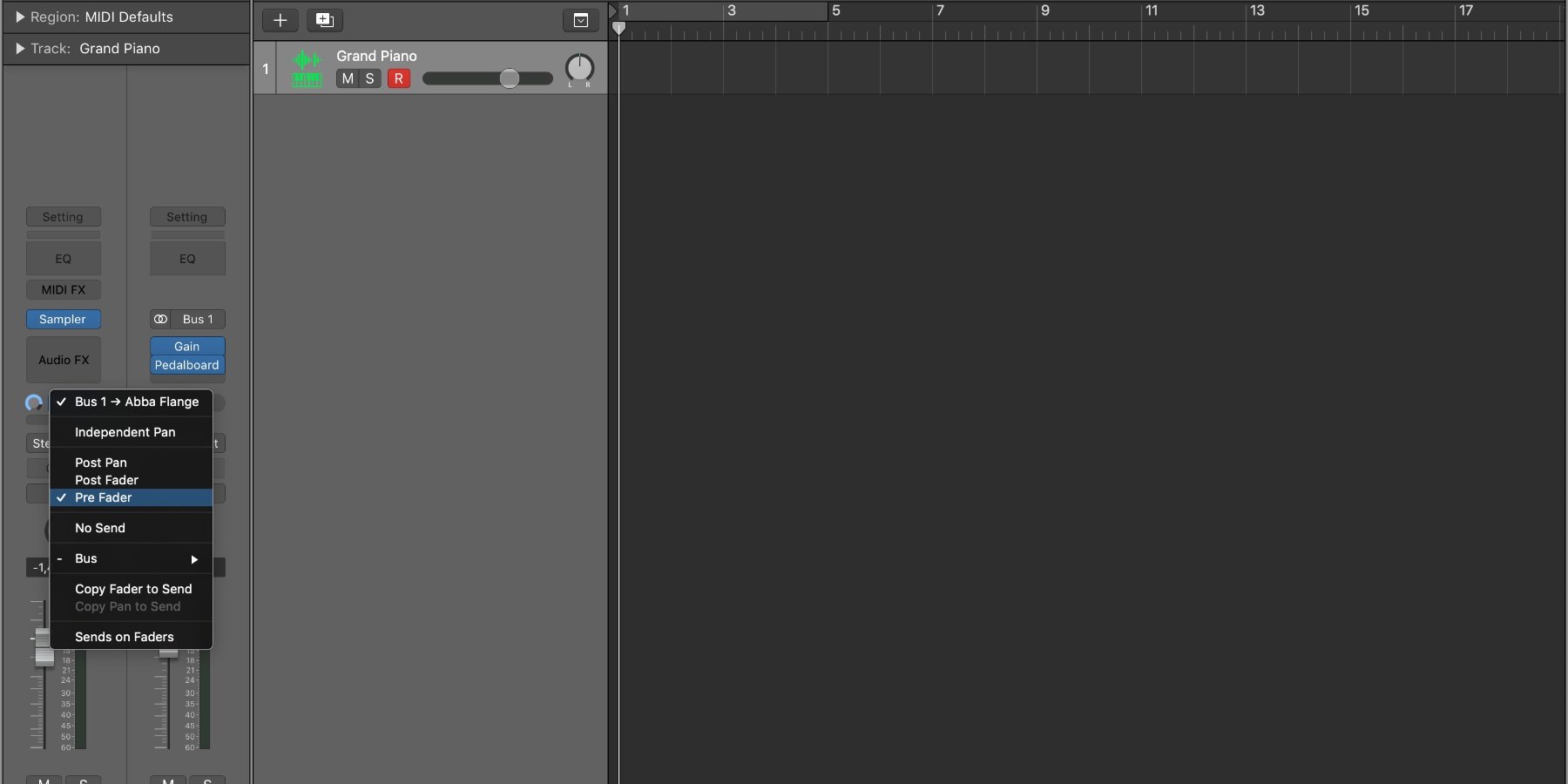
Task: Click the add new track plus button
Action: (280, 20)
